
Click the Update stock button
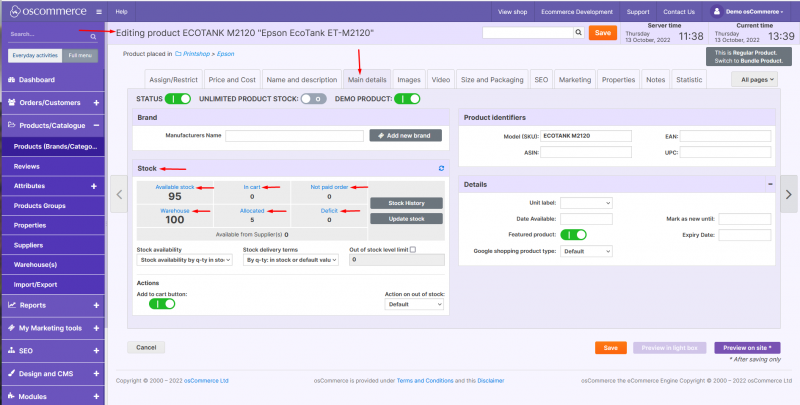(405, 218)
